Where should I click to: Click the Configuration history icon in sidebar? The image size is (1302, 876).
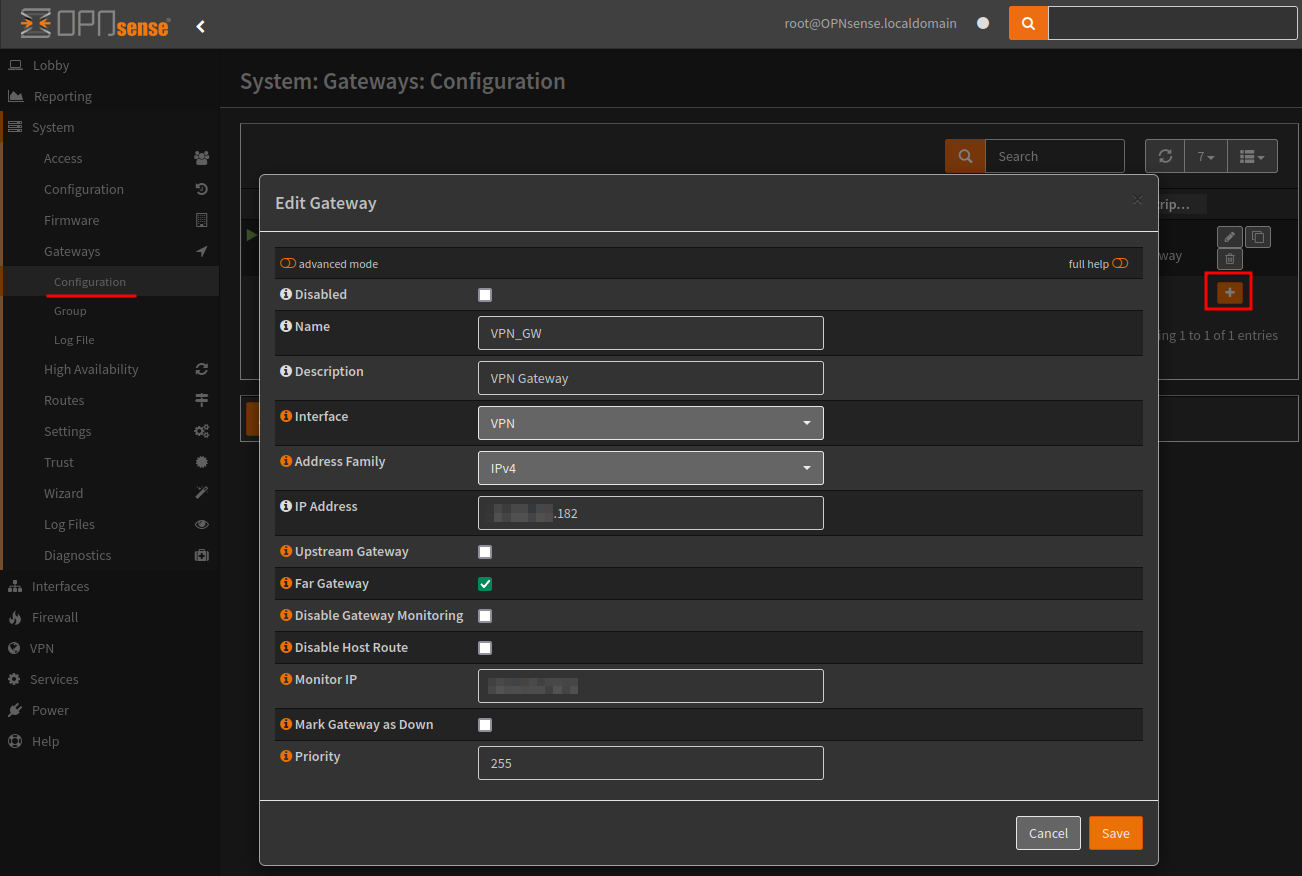click(201, 189)
